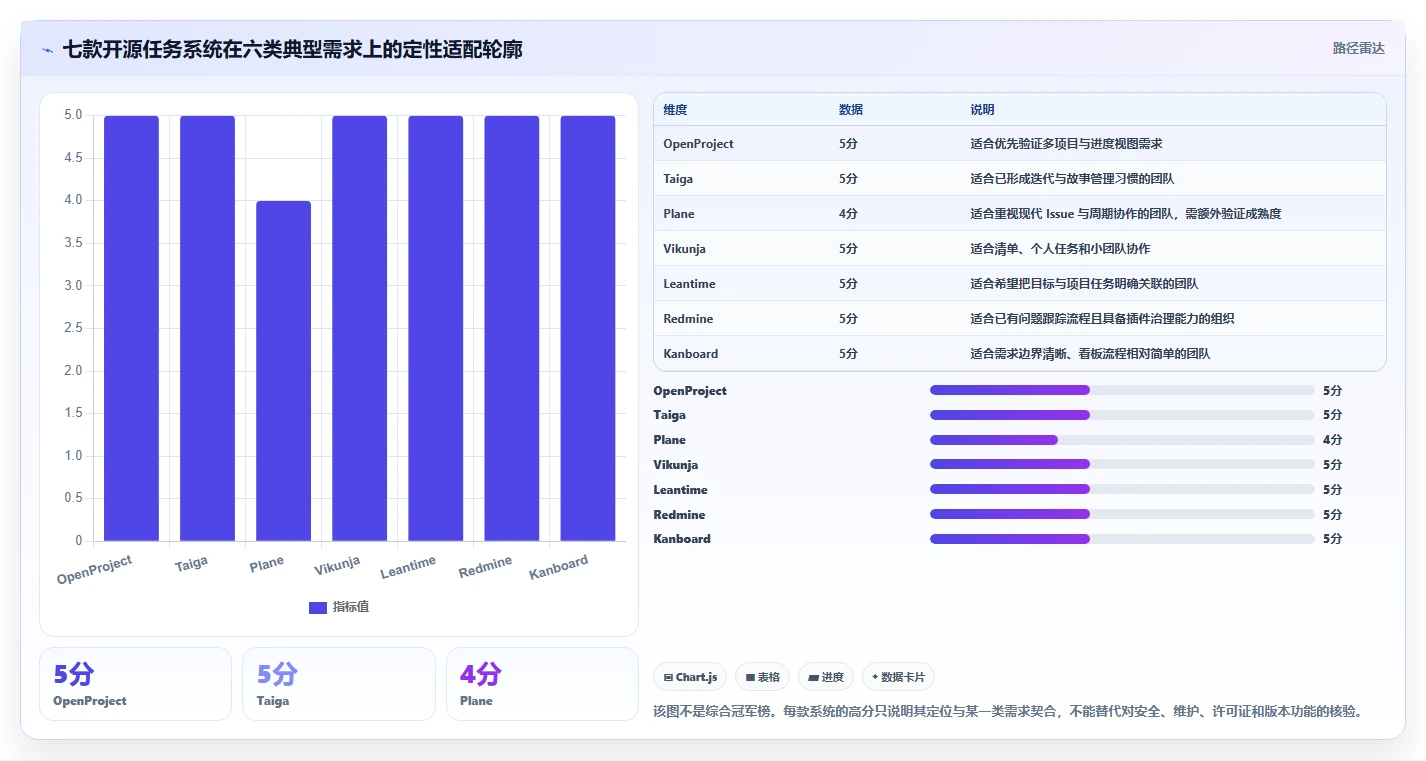Click 适合优先验证多项目与进度视图需求 description
1426x761 pixels.
(x=1066, y=144)
